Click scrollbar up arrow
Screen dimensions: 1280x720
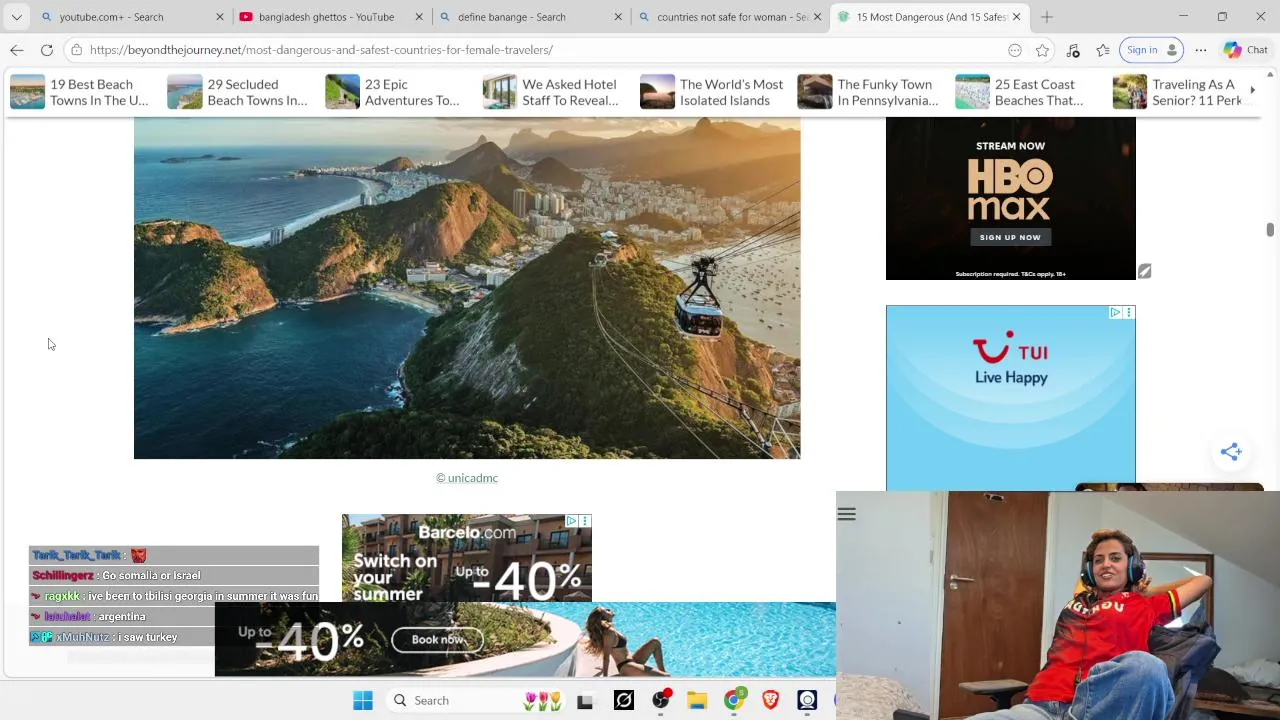[x=1270, y=74]
